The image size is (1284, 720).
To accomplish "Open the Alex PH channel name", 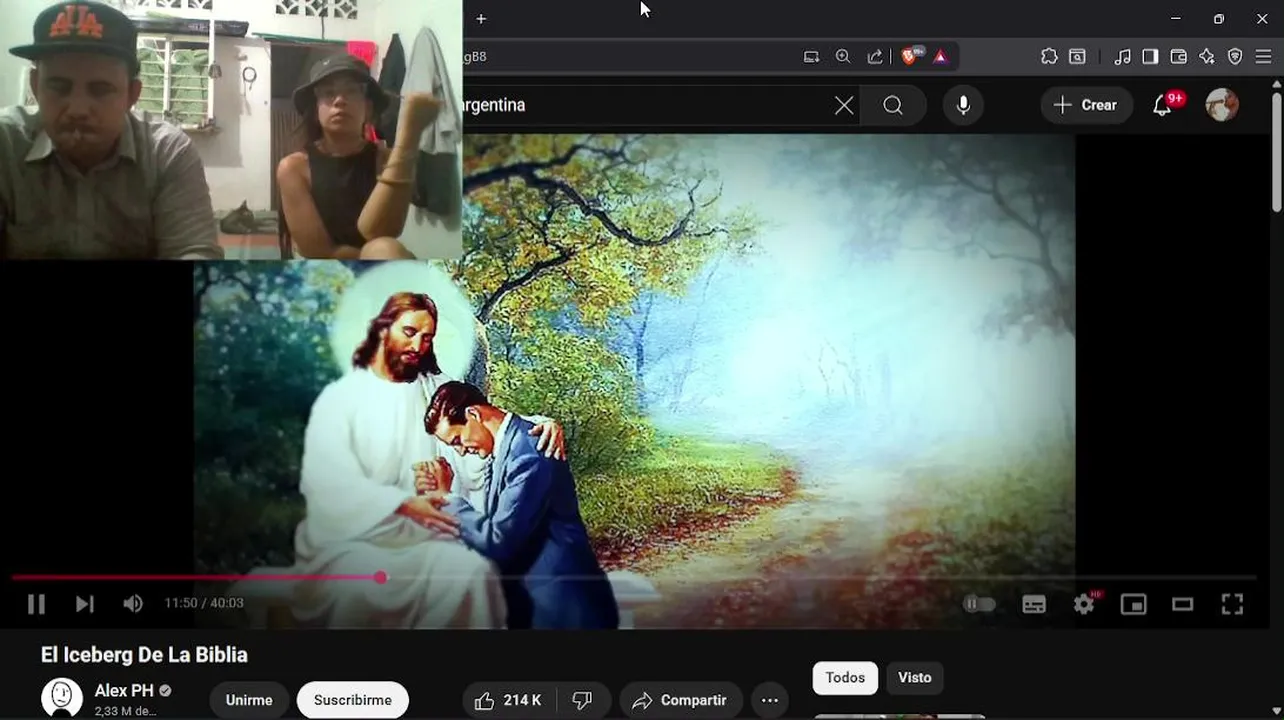I will 124,691.
